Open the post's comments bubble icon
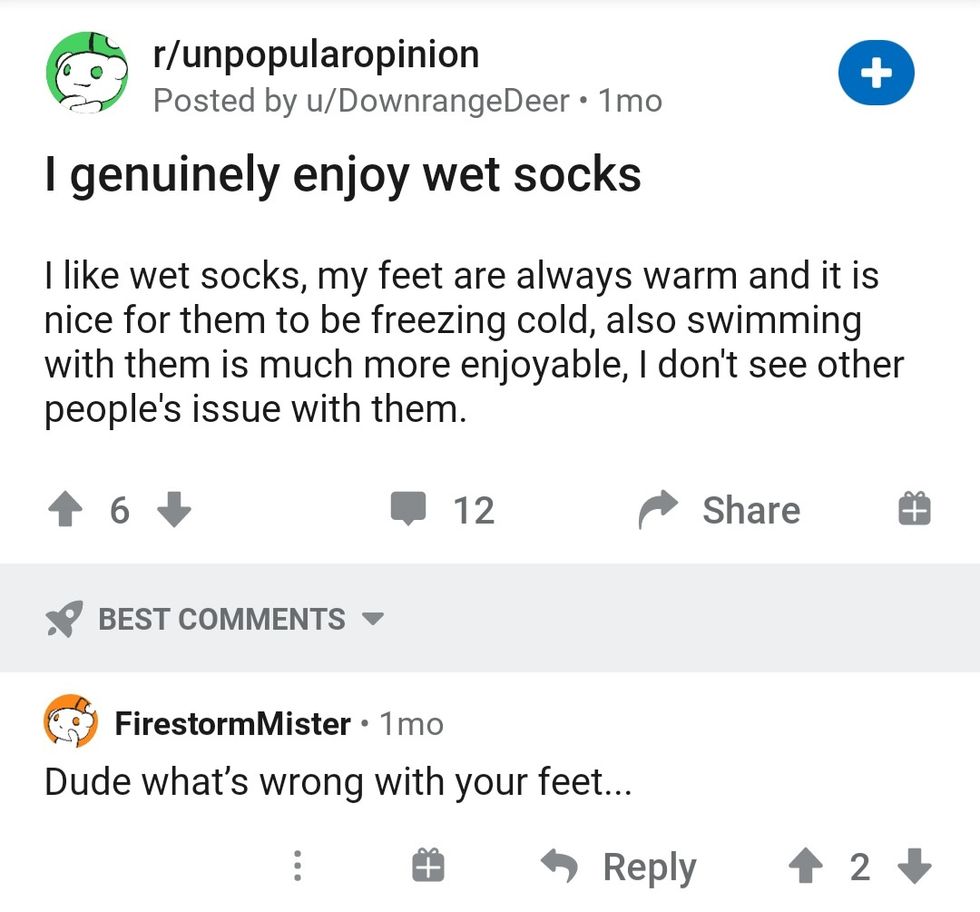The height and width of the screenshot is (912, 980). pyautogui.click(x=409, y=510)
